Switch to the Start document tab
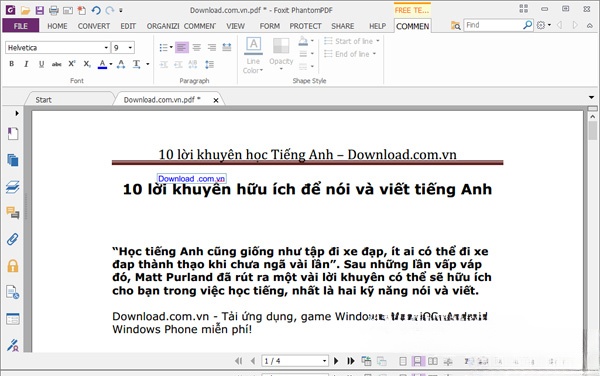Image resolution: width=600 pixels, height=376 pixels. 43,100
